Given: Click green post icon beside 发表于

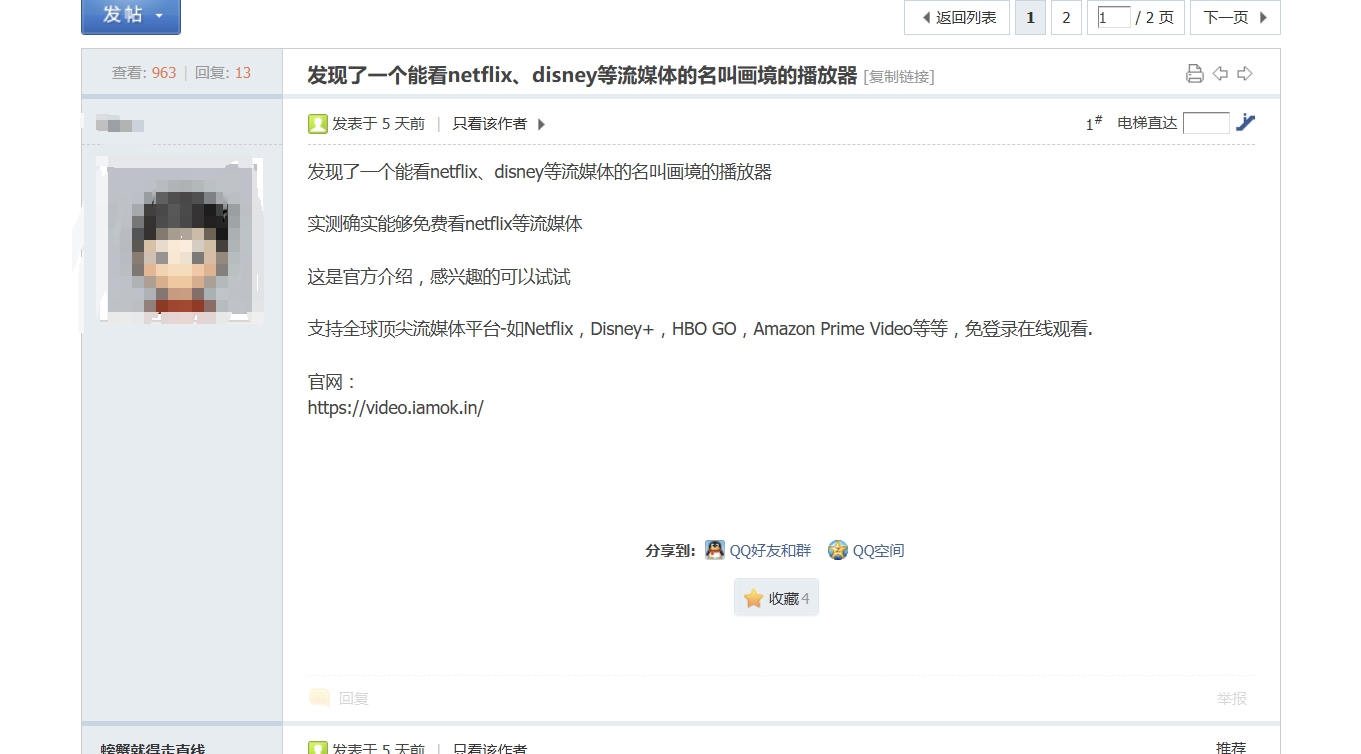Looking at the screenshot, I should pyautogui.click(x=317, y=124).
